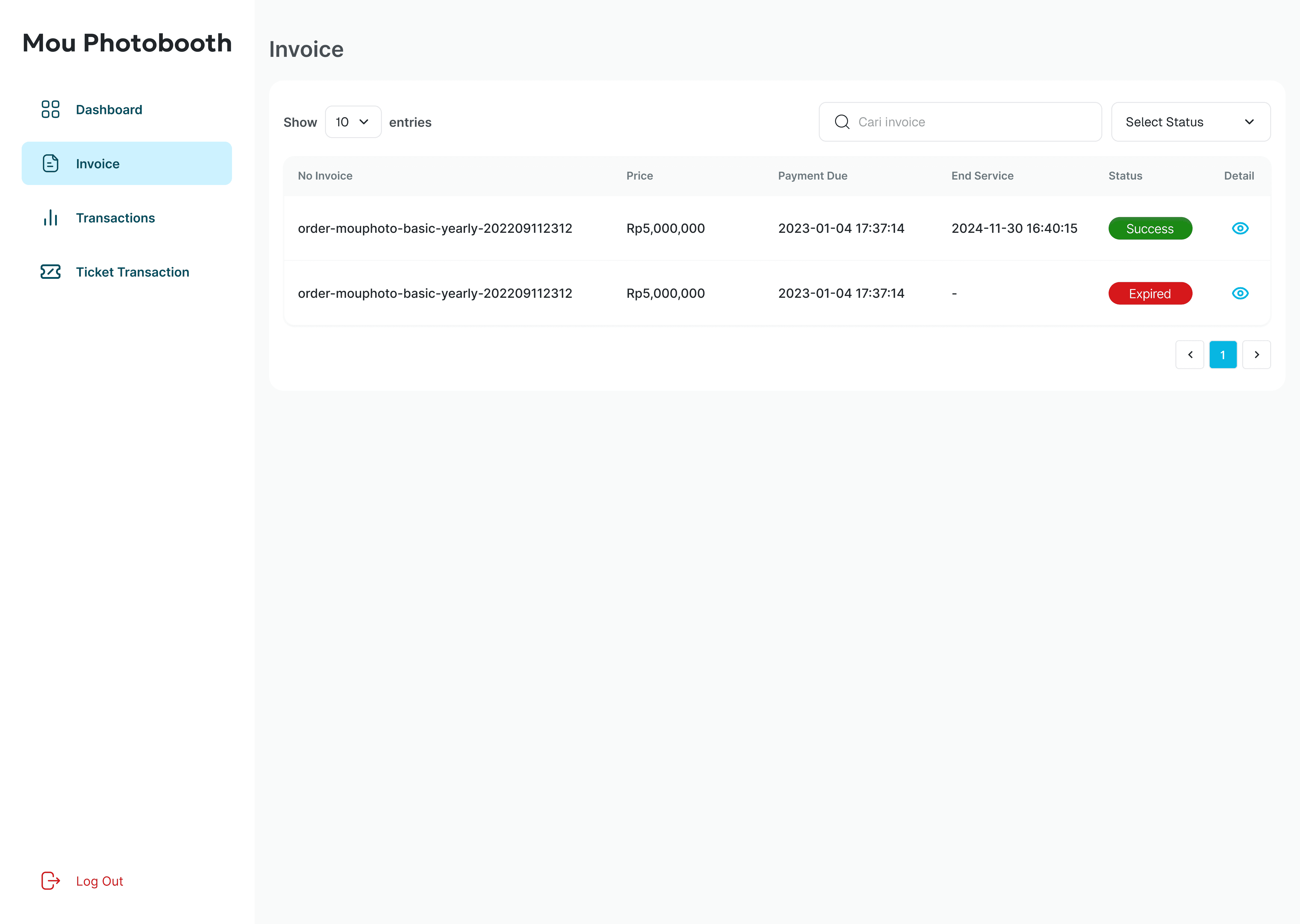The height and width of the screenshot is (924, 1300).
Task: Click the red Expired status badge
Action: [x=1150, y=293]
